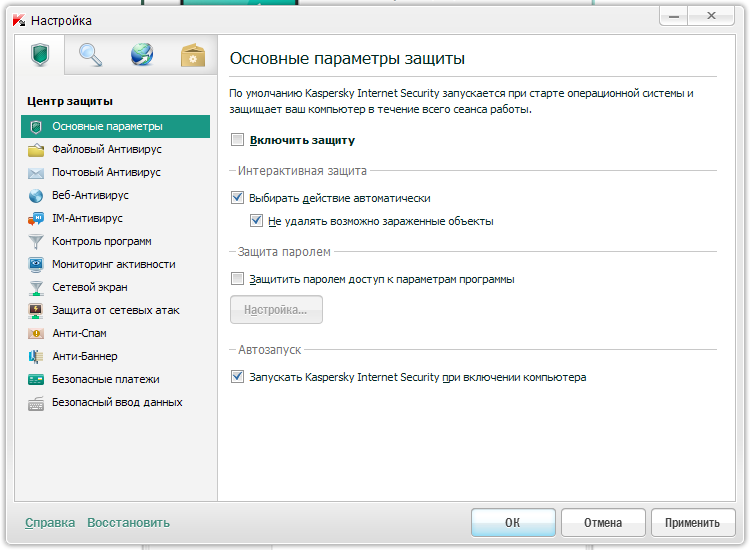The width and height of the screenshot is (750, 550).
Task: Click the chat icon beside IM-Антивирус
Action: pyautogui.click(x=36, y=219)
